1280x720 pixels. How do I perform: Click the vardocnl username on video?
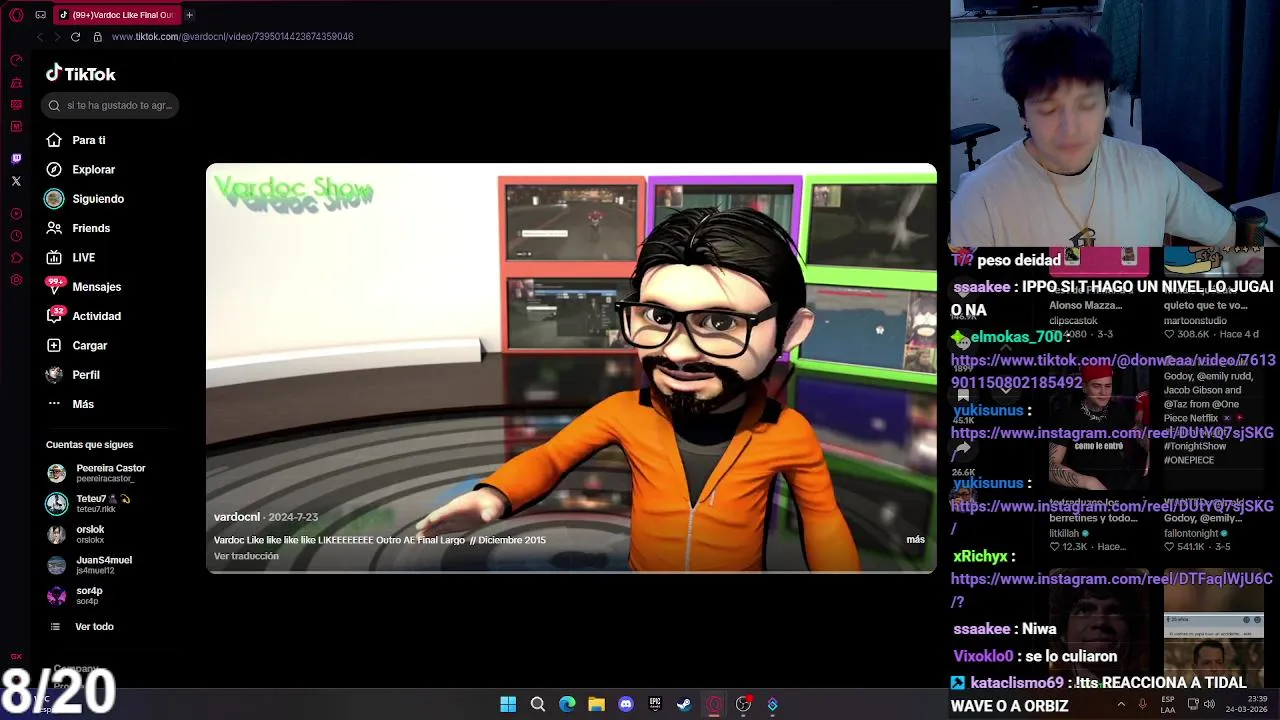237,517
